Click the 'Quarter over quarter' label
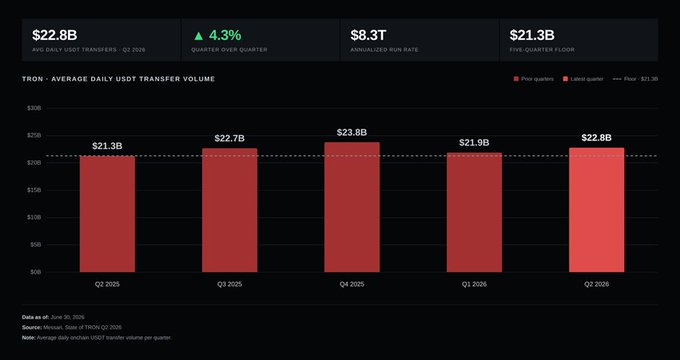The width and height of the screenshot is (680, 360). coord(229,50)
